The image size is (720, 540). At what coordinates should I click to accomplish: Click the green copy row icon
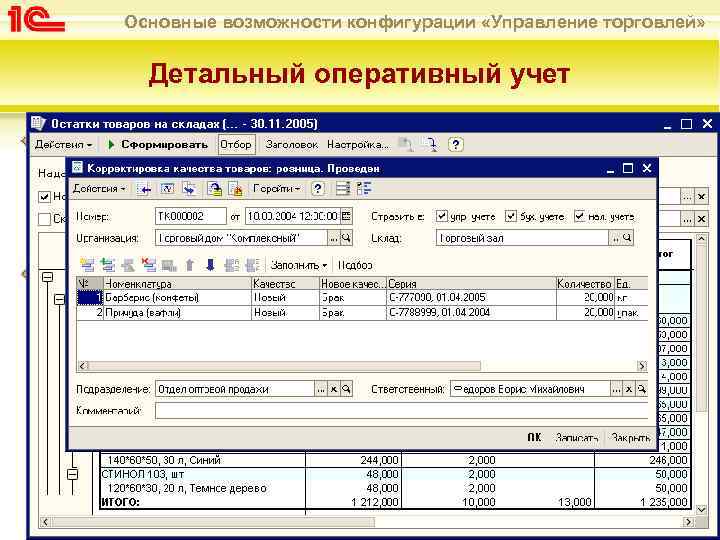[x=108, y=265]
